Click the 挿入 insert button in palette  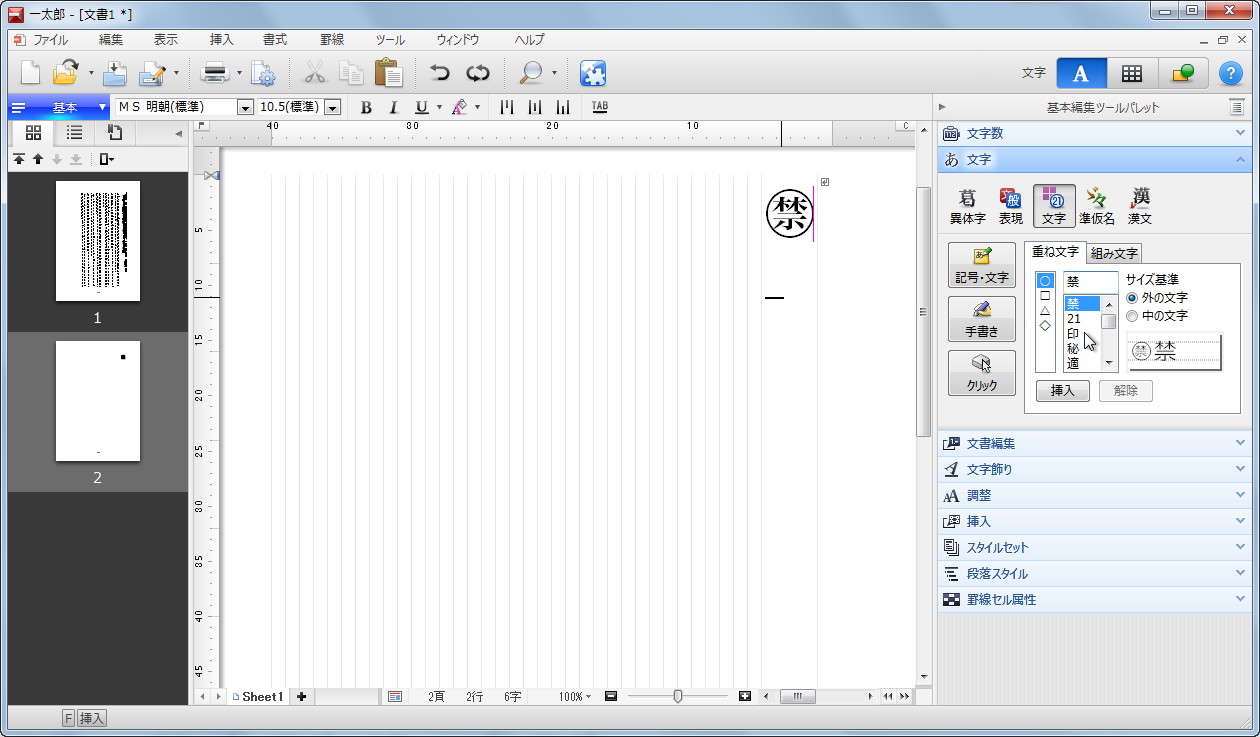click(x=1062, y=391)
